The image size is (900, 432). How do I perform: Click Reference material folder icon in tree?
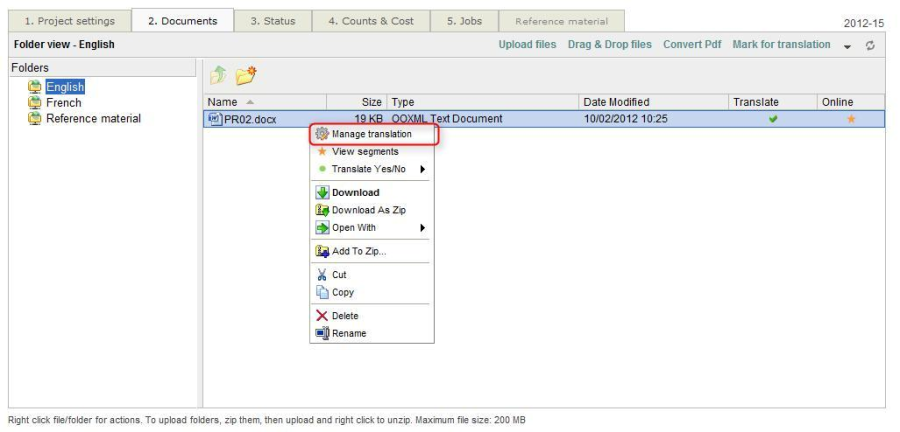tap(35, 119)
